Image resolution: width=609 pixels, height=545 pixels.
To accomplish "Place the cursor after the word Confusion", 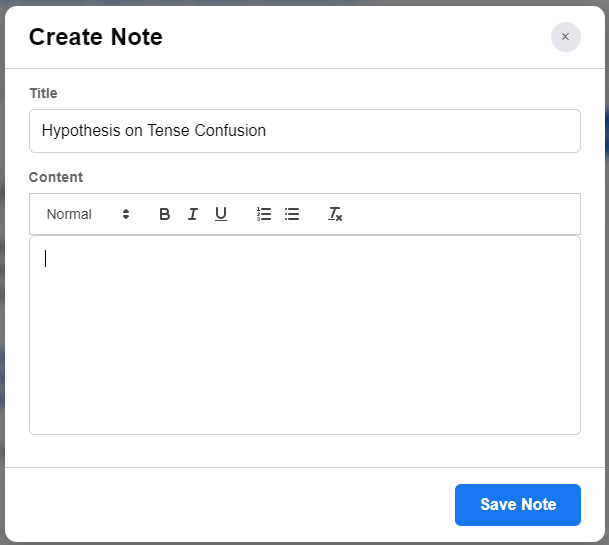I will point(268,131).
